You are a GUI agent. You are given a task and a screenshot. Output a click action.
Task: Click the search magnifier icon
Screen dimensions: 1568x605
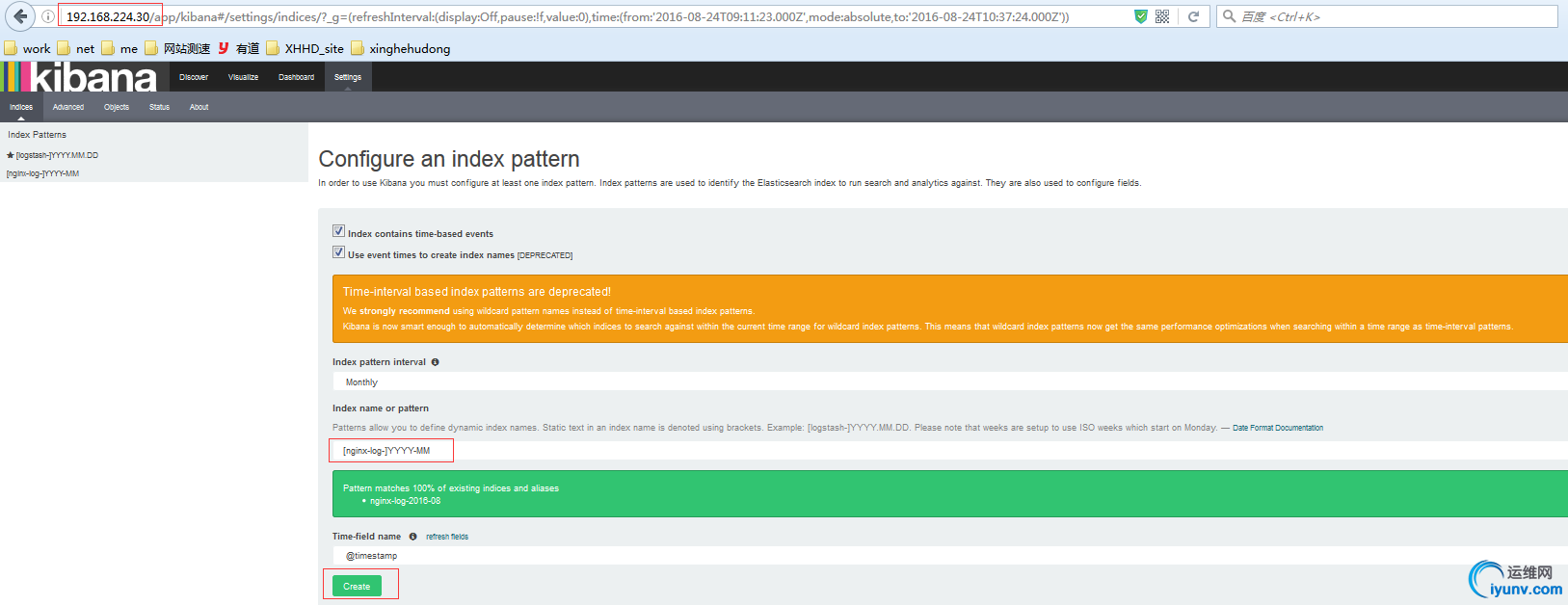pos(1229,16)
